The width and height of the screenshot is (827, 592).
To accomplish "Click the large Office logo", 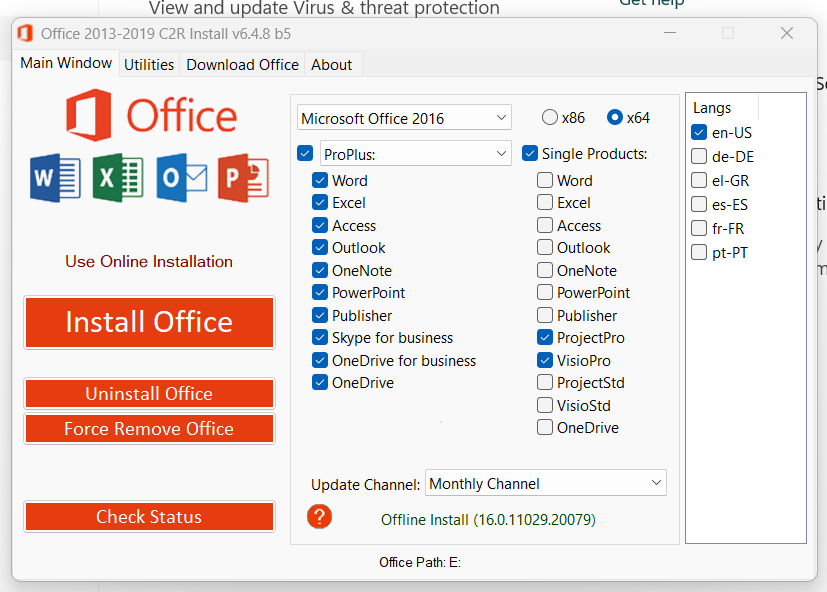I will (151, 115).
